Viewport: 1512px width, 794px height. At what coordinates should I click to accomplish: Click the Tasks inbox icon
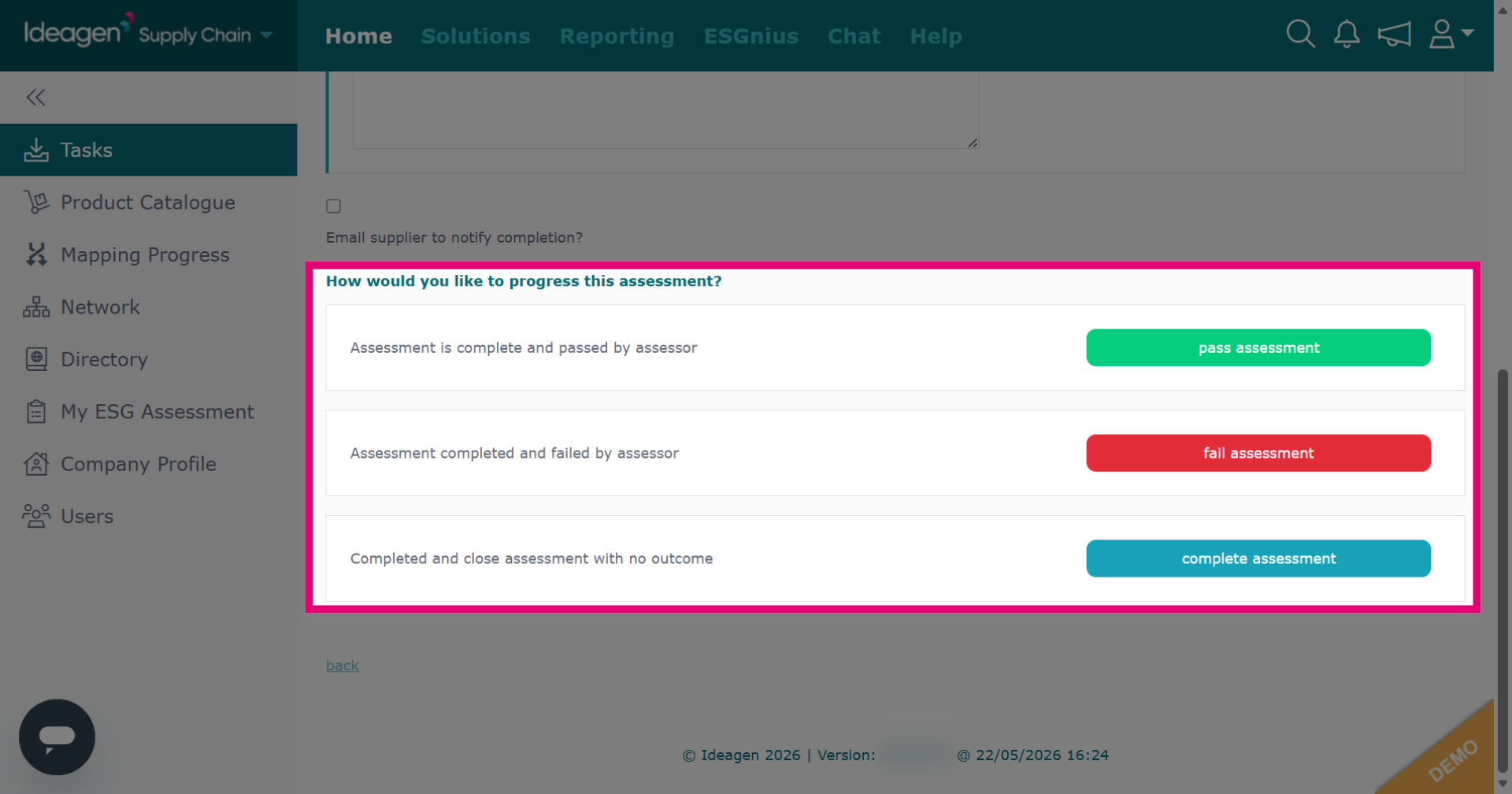[x=36, y=150]
